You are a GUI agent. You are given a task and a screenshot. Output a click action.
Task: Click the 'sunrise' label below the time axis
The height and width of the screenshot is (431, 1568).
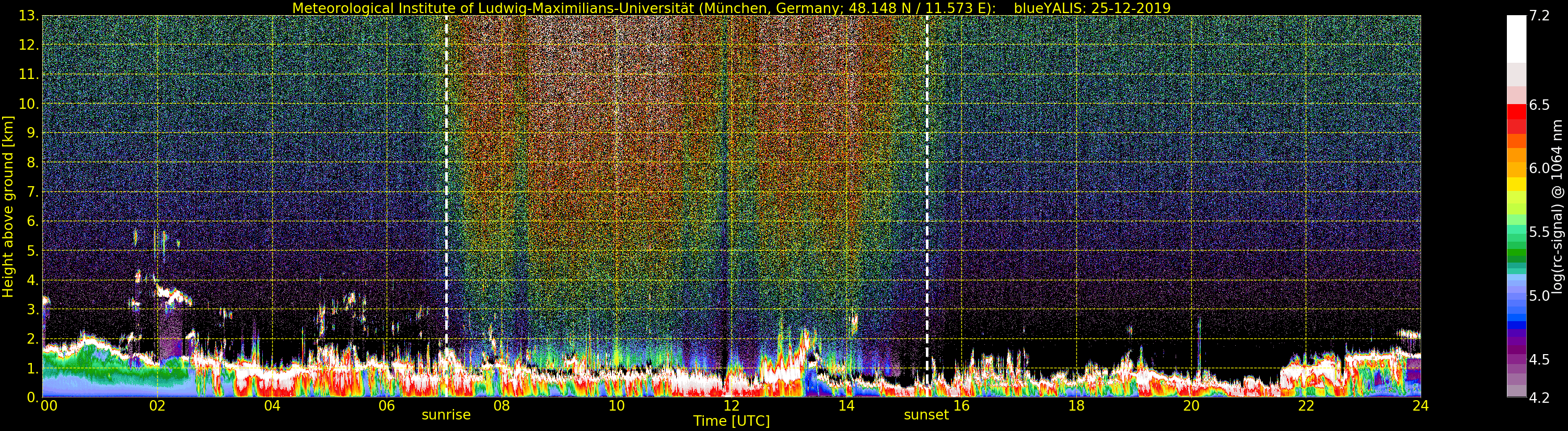tap(446, 415)
